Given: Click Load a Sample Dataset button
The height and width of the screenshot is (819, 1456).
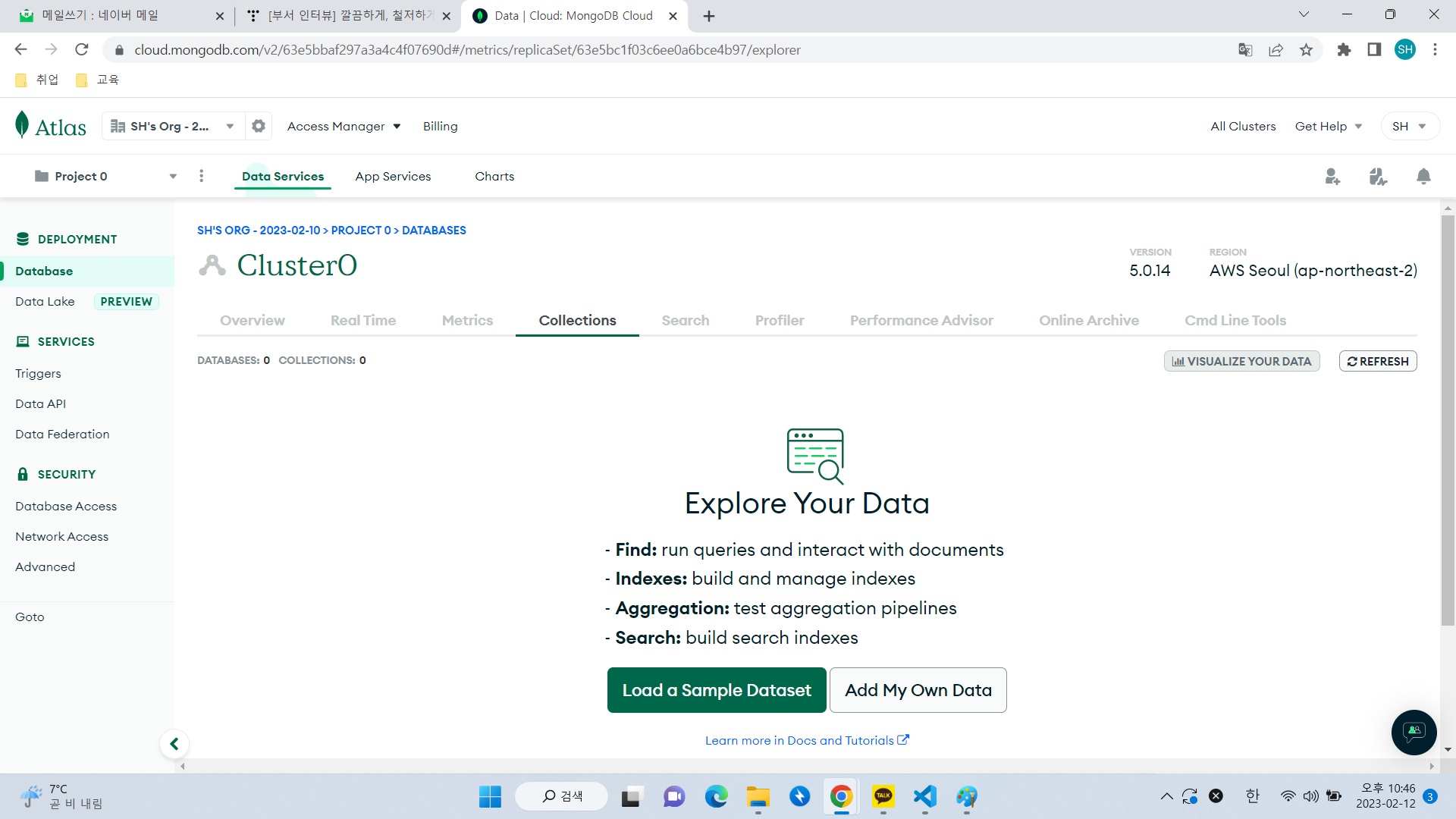Looking at the screenshot, I should [717, 690].
